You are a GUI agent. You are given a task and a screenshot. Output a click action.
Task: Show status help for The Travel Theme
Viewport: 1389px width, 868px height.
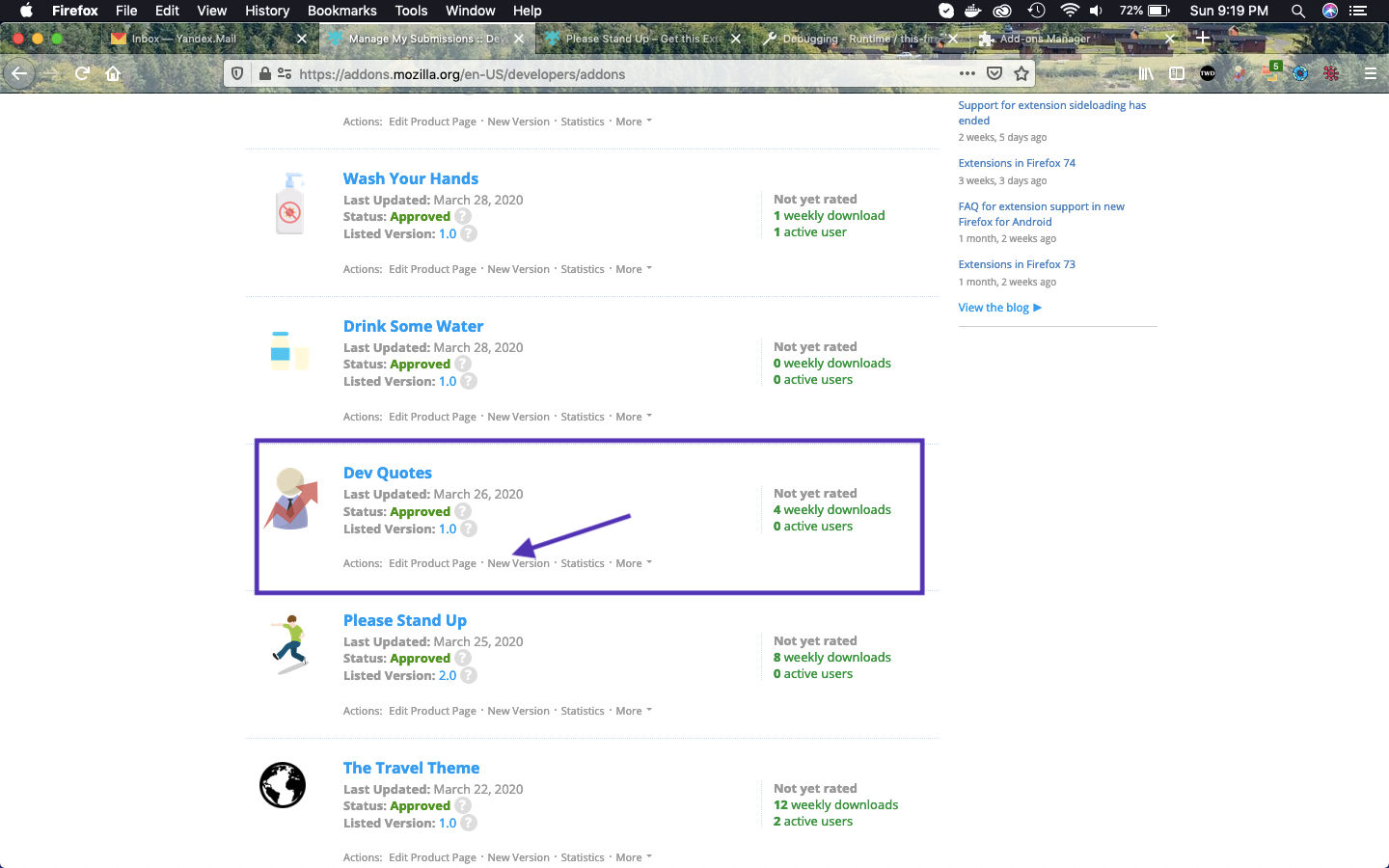pyautogui.click(x=463, y=805)
